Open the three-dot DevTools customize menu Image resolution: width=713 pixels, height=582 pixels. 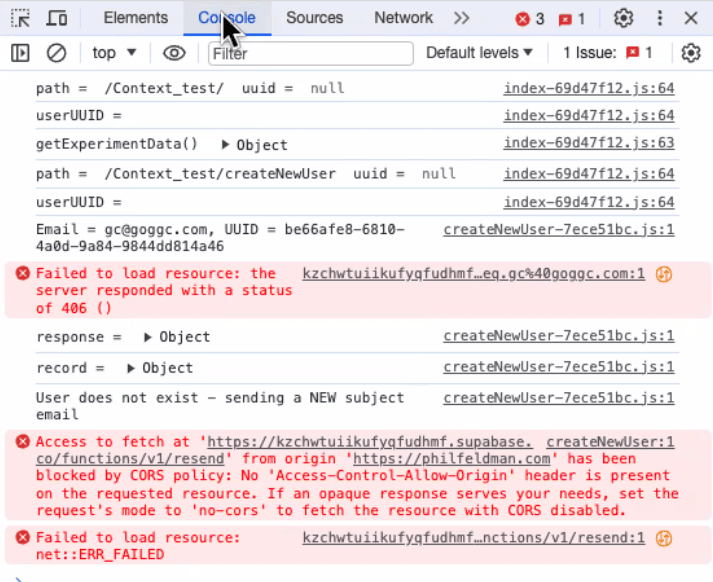point(659,18)
